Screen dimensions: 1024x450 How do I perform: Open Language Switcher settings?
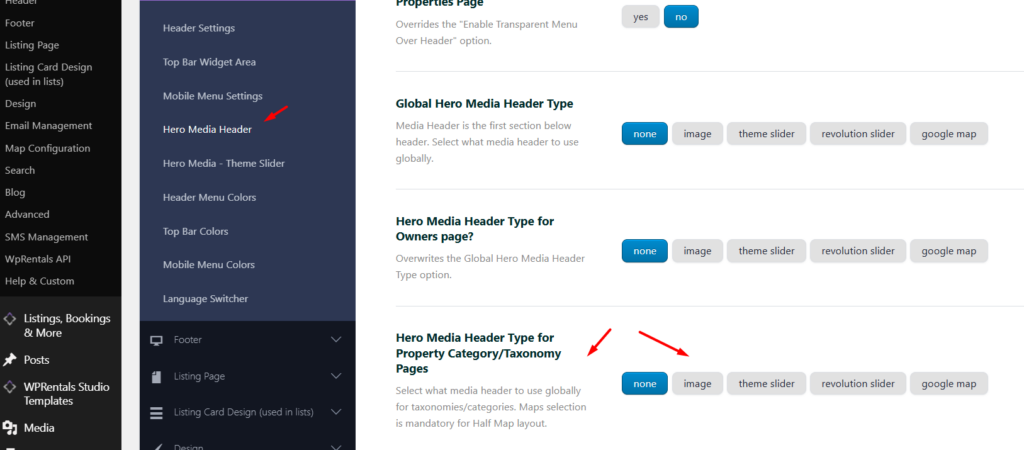tap(205, 298)
